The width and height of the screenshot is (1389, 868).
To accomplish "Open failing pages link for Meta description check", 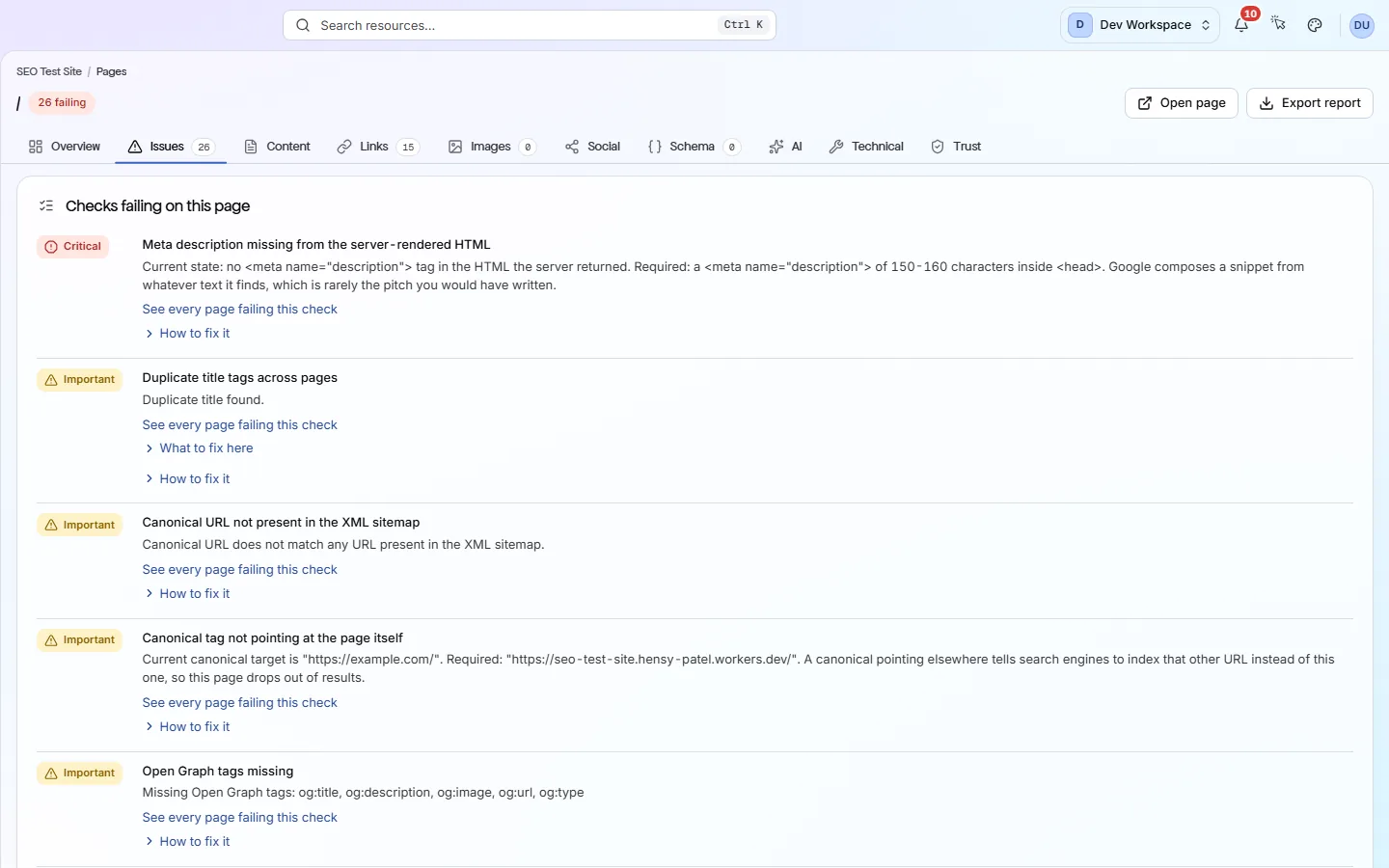I will tap(240, 310).
